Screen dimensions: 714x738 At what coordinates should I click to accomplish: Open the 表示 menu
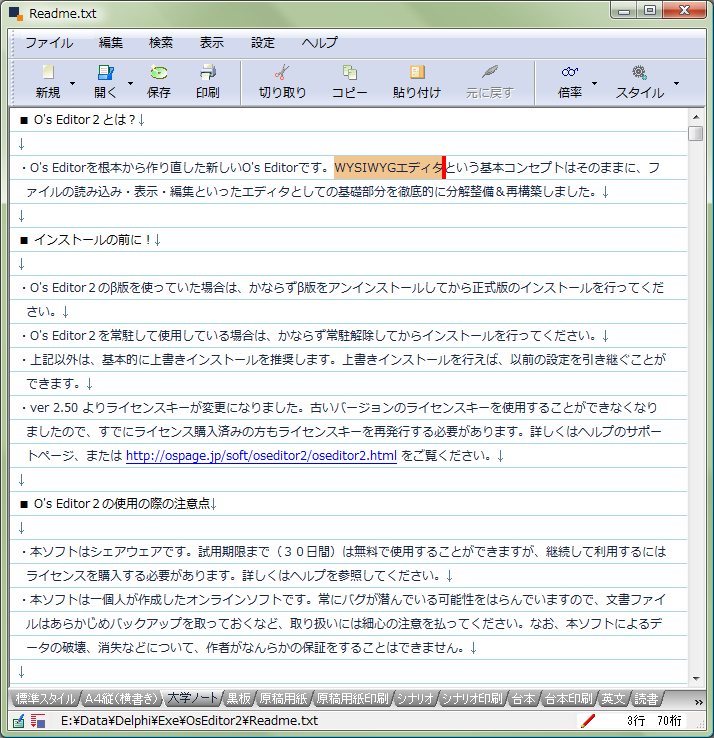click(211, 43)
